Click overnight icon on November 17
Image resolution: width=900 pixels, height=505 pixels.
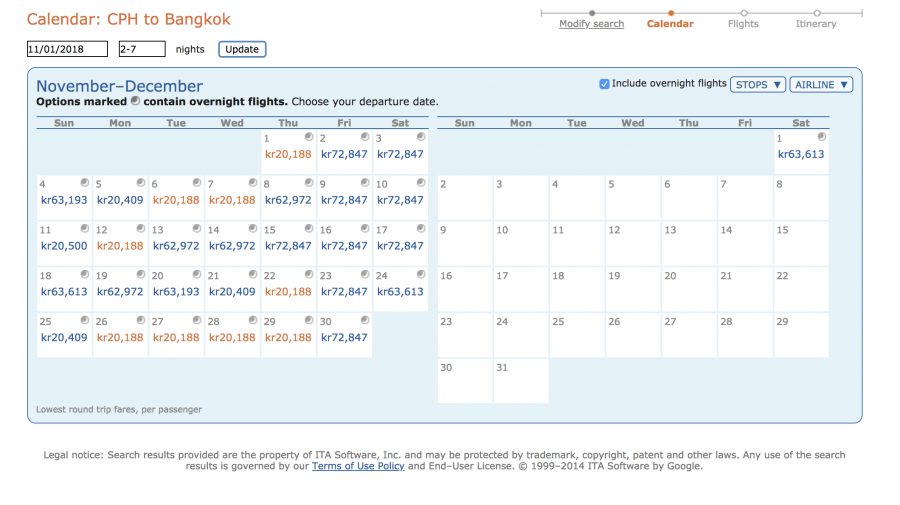(x=421, y=229)
